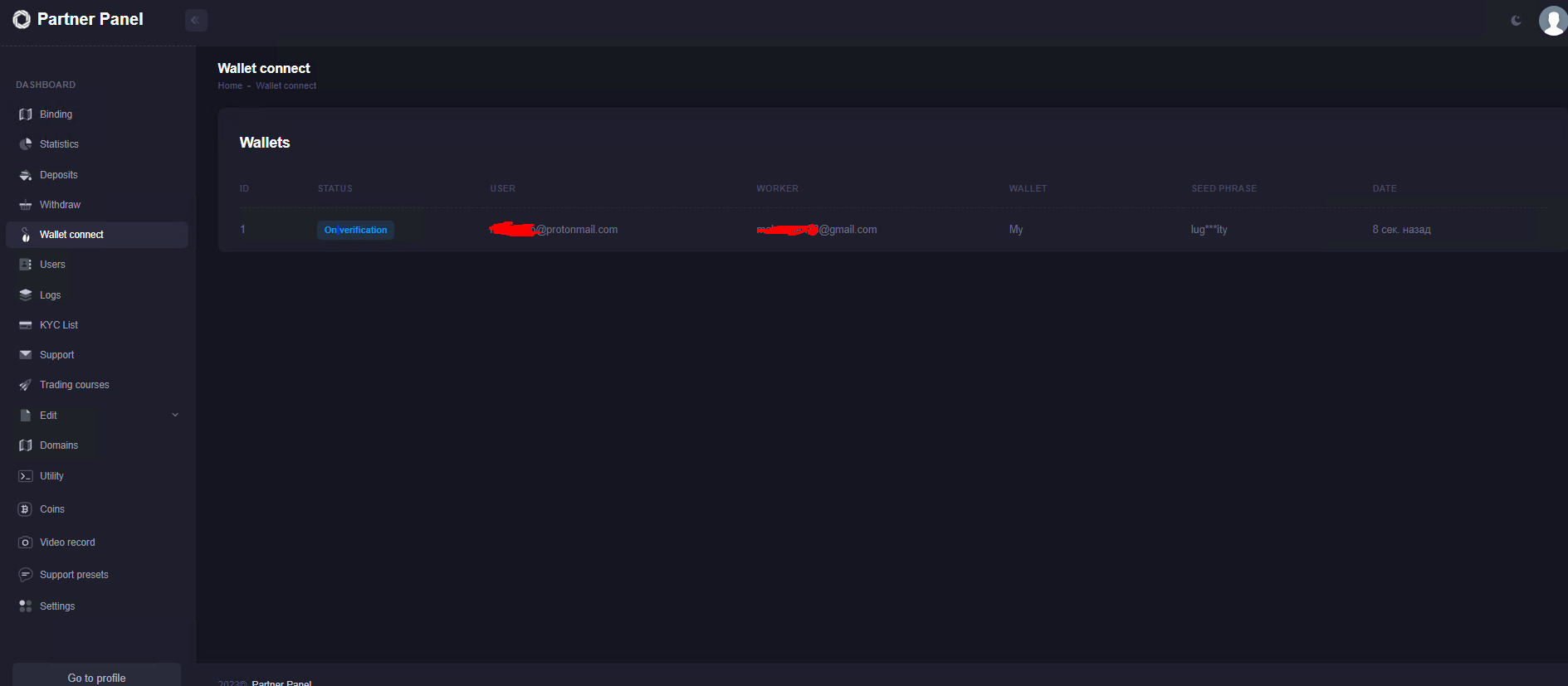
Task: Open Coins via the bitcoin icon
Action: point(25,509)
